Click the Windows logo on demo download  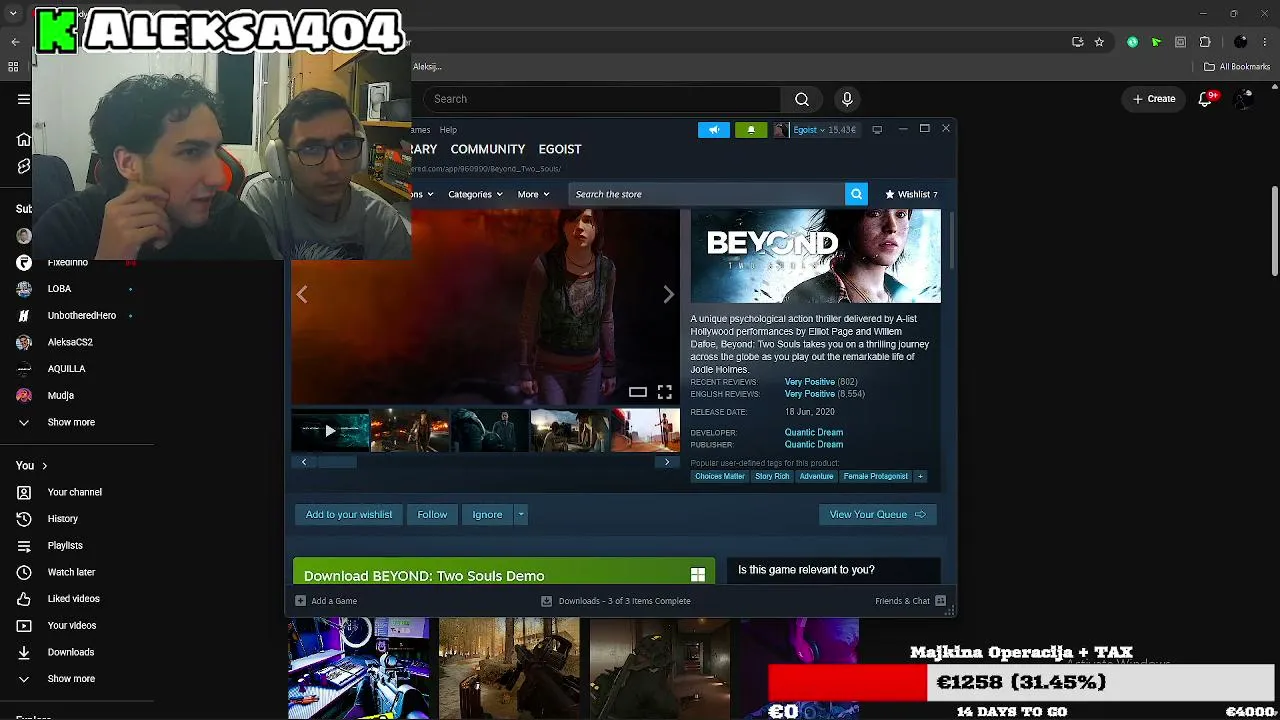698,575
